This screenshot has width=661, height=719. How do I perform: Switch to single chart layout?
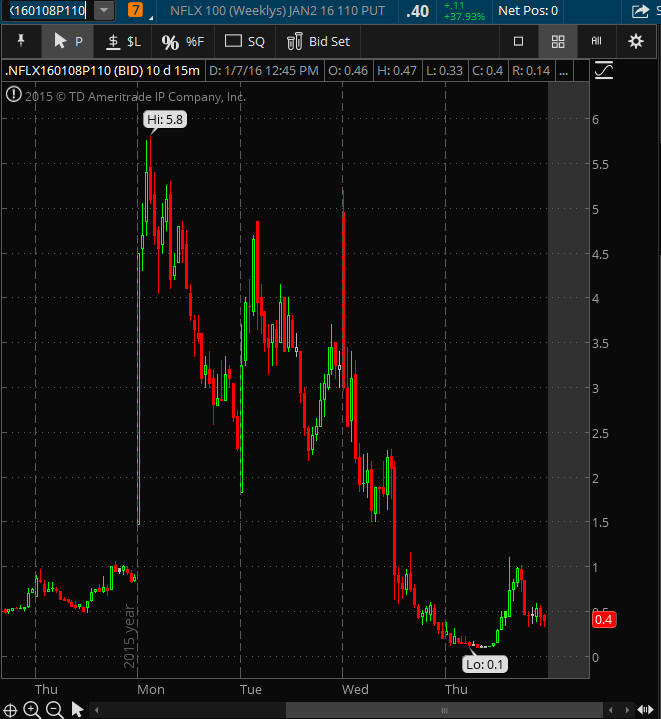coord(518,41)
